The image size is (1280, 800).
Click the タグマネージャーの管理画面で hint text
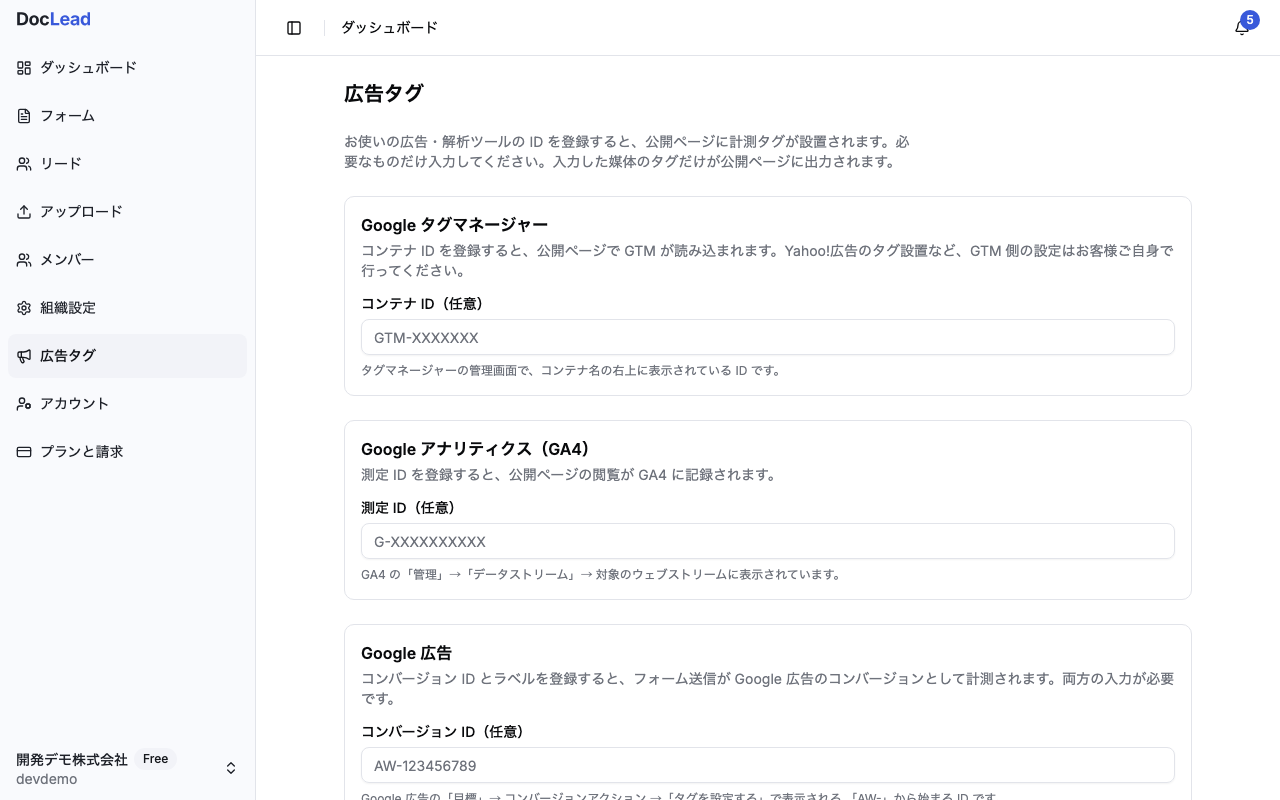click(x=571, y=370)
